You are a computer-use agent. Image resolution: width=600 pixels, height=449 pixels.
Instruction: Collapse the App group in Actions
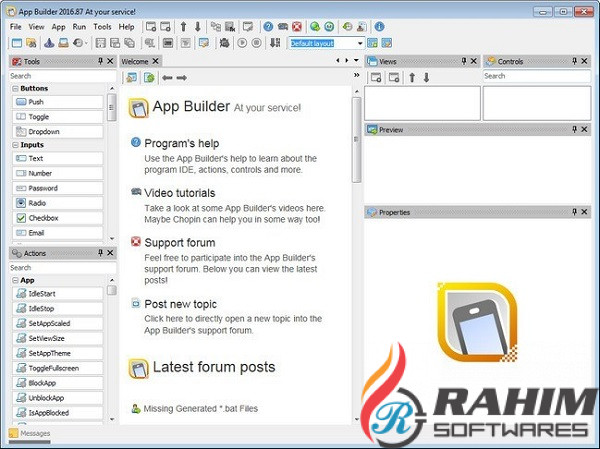tap(15, 280)
